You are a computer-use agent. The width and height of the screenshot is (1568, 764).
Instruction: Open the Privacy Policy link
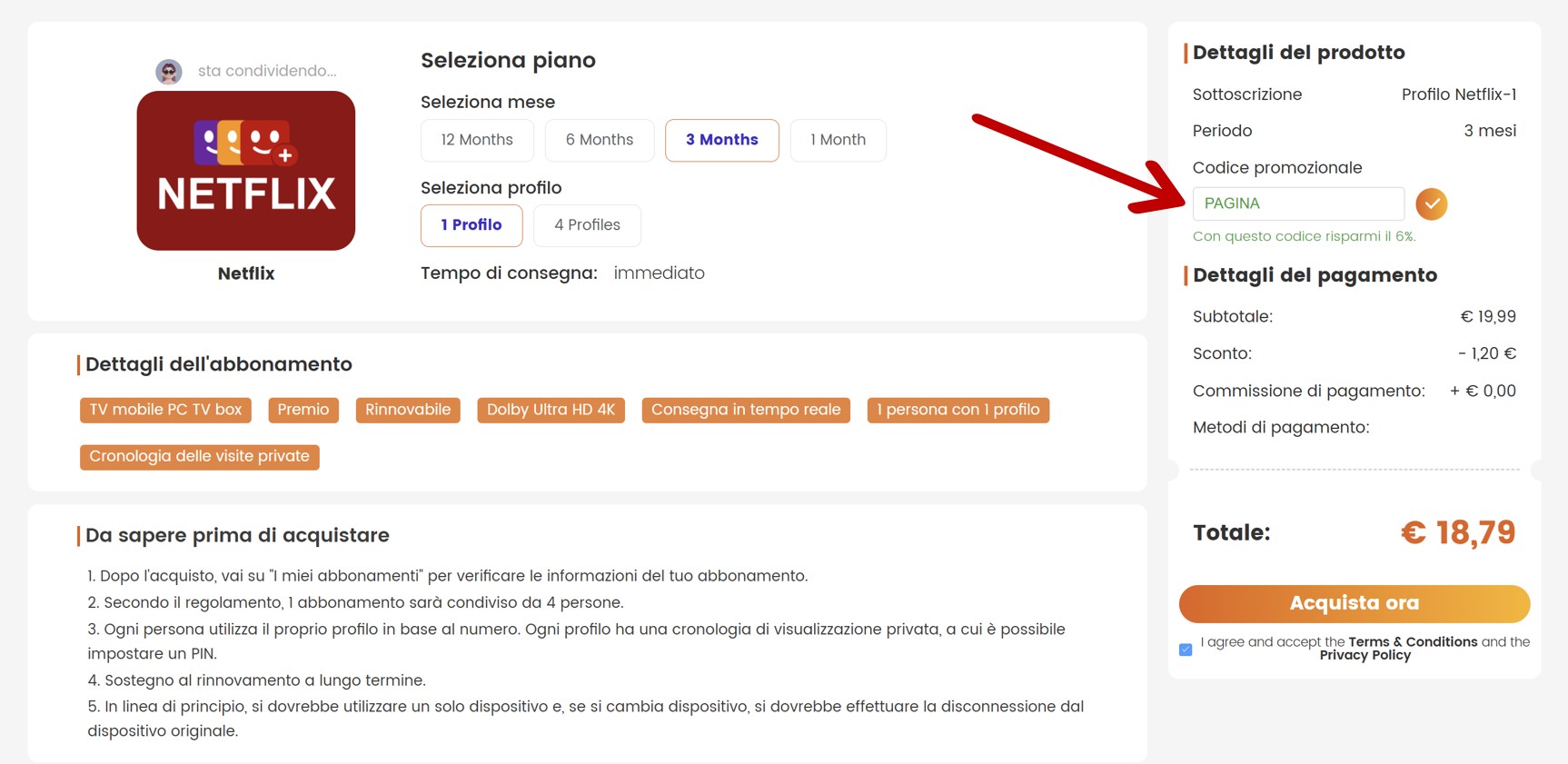(x=1365, y=656)
